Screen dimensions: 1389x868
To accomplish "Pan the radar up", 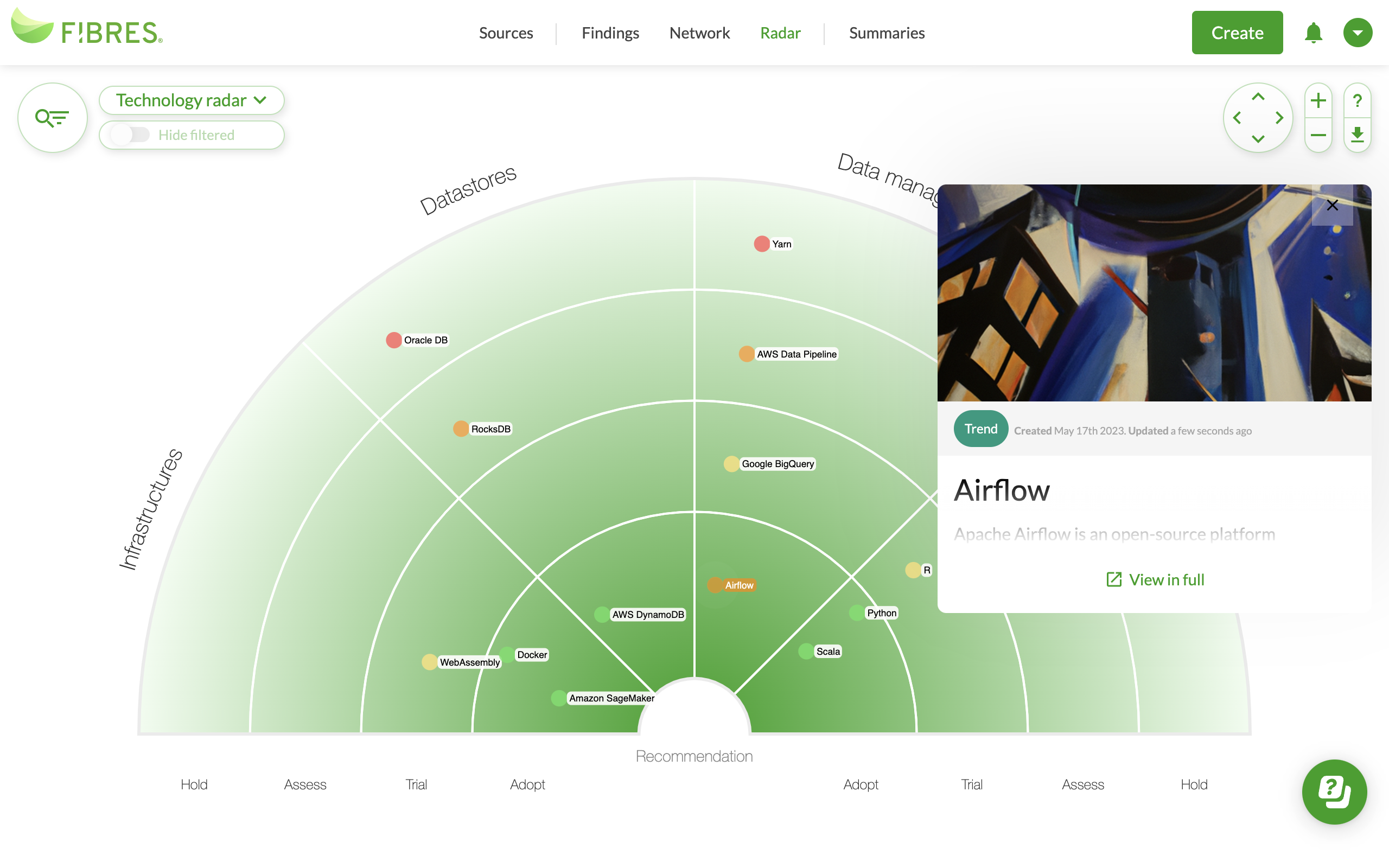I will 1258,97.
